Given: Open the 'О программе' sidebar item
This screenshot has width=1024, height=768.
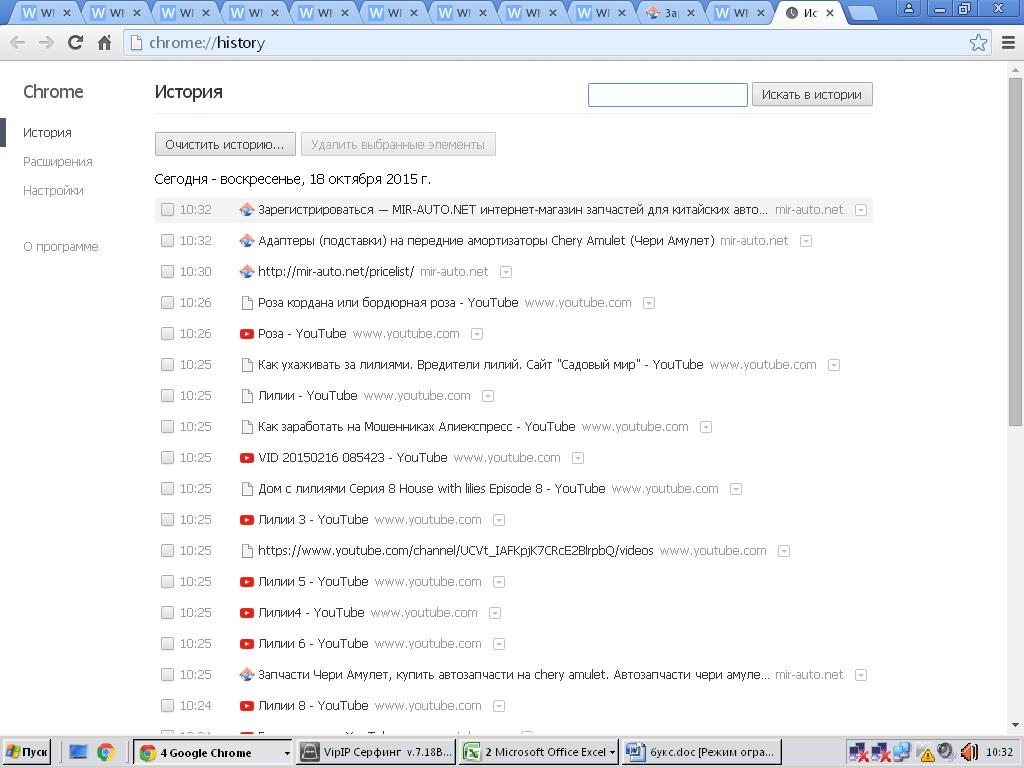Looking at the screenshot, I should coord(61,247).
